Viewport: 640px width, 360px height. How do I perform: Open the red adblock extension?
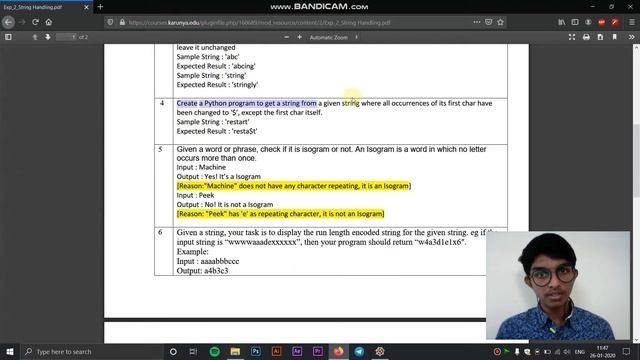pyautogui.click(x=601, y=22)
